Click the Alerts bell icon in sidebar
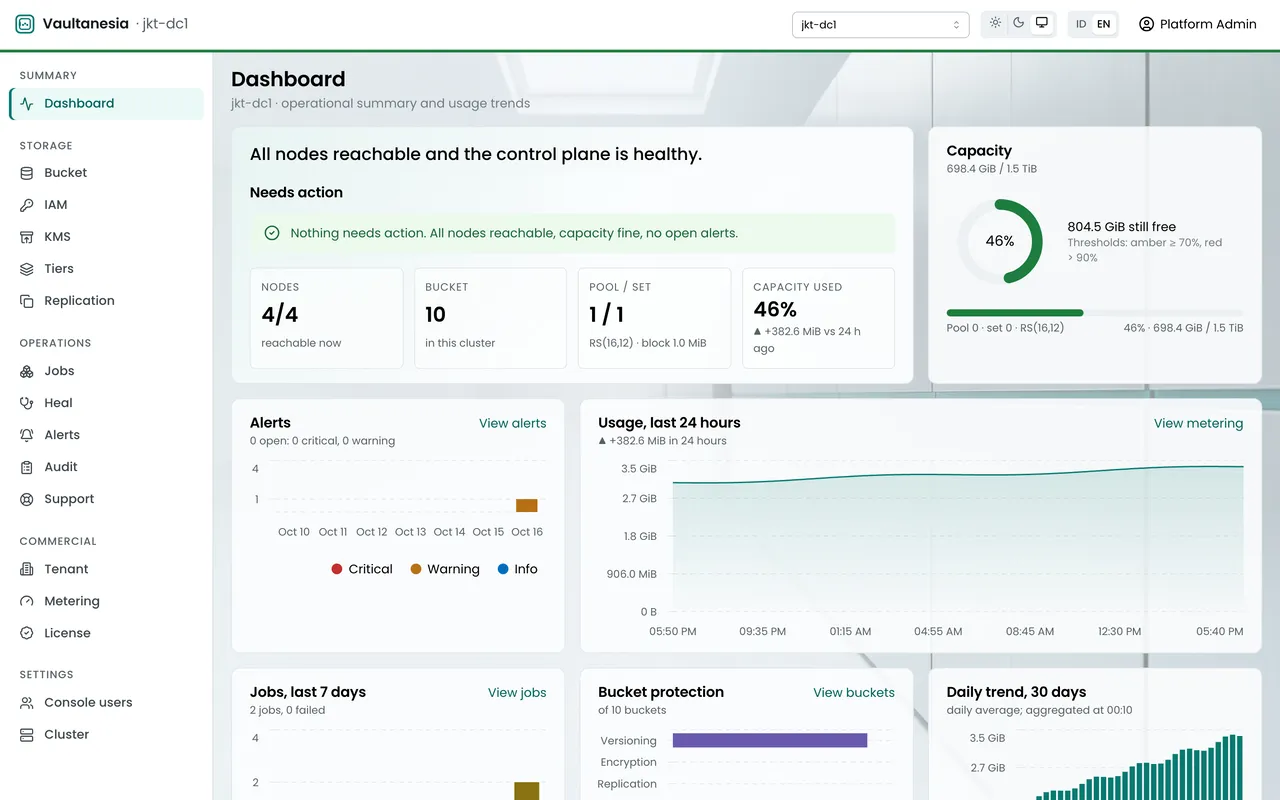Screen dimensions: 1280x800 [27, 435]
